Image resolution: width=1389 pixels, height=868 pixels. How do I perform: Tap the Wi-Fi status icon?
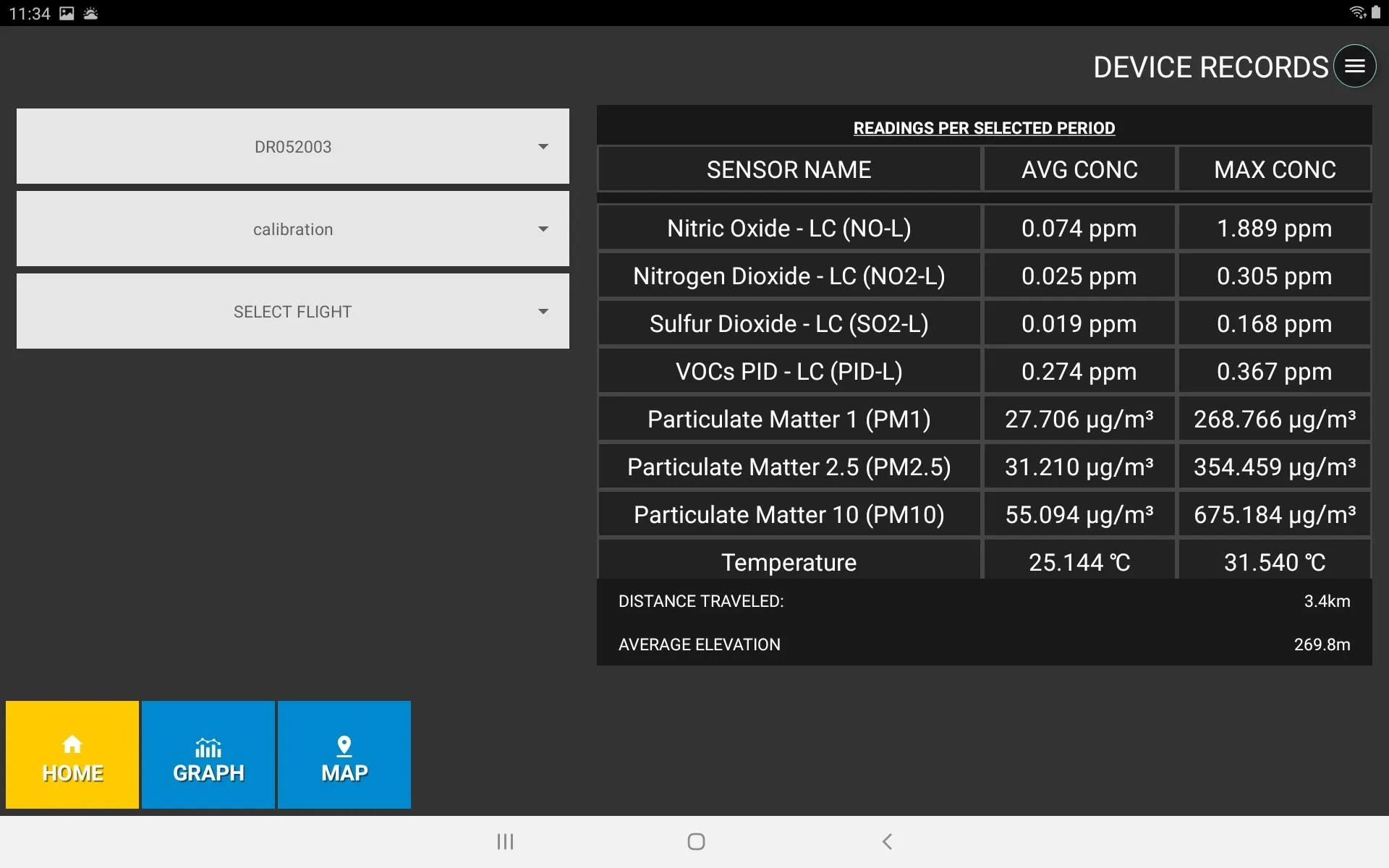pos(1358,12)
